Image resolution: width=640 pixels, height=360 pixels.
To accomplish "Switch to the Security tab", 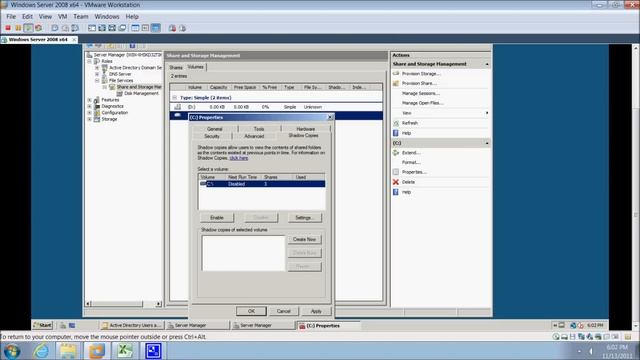I will point(212,136).
